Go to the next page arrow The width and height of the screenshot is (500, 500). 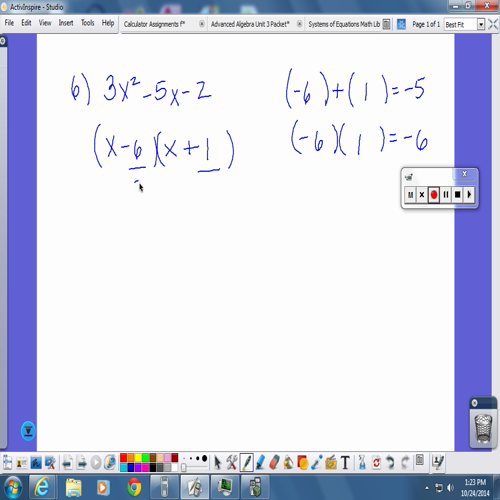pyautogui.click(x=81, y=463)
